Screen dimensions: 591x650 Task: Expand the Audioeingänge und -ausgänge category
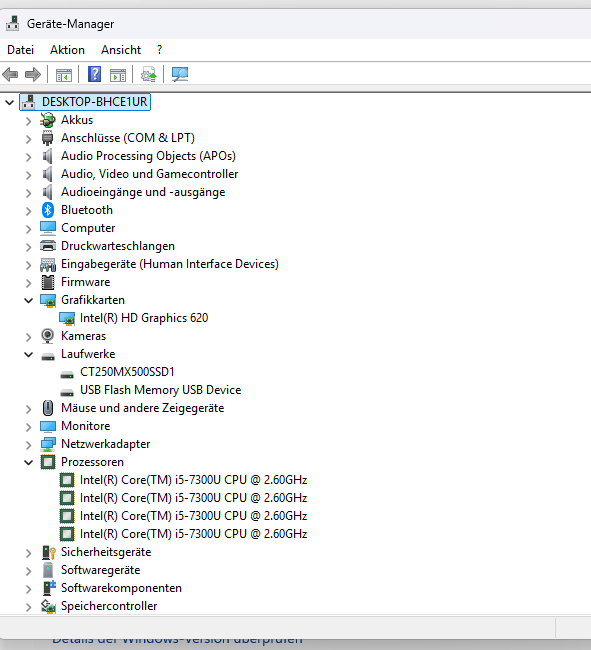(x=28, y=193)
